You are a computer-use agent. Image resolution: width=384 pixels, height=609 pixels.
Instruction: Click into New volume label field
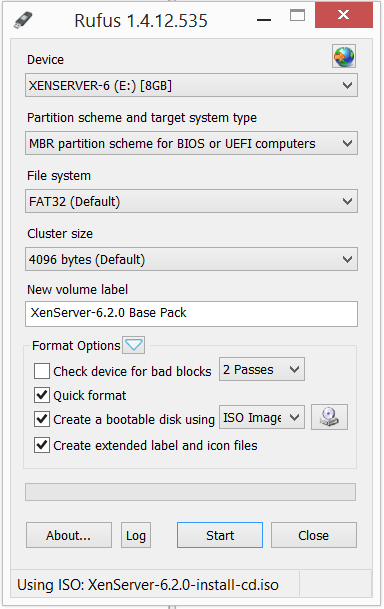point(191,313)
